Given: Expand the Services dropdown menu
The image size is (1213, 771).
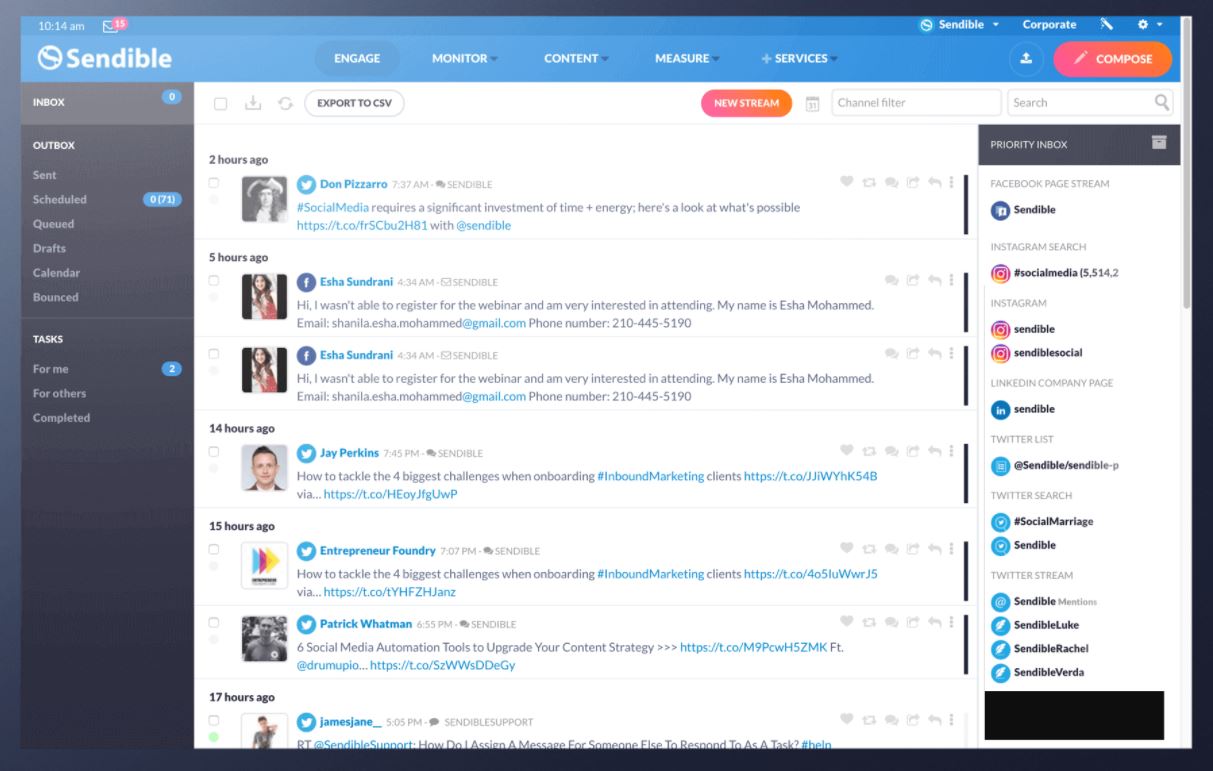Looking at the screenshot, I should [800, 58].
